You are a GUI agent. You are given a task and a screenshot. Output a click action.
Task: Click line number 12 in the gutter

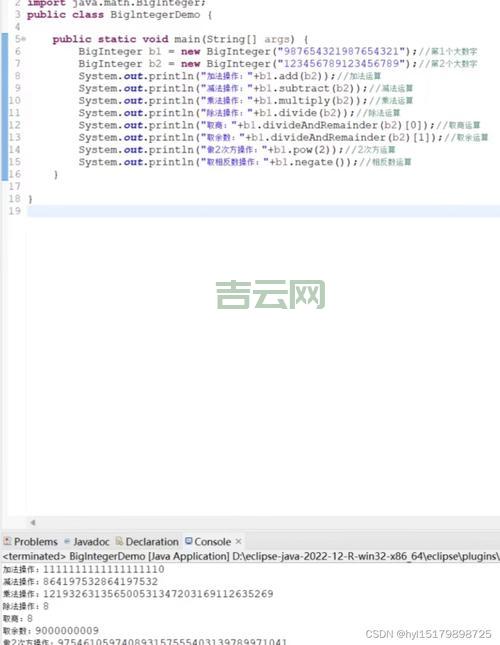[15, 125]
